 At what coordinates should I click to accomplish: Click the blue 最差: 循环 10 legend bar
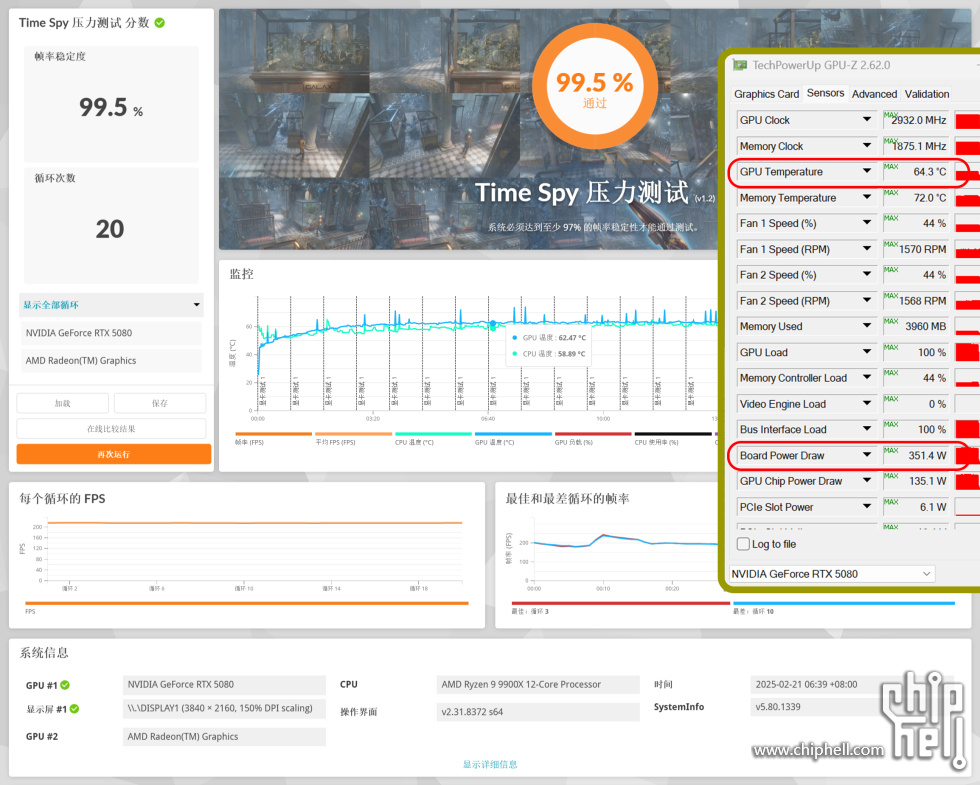point(843,603)
